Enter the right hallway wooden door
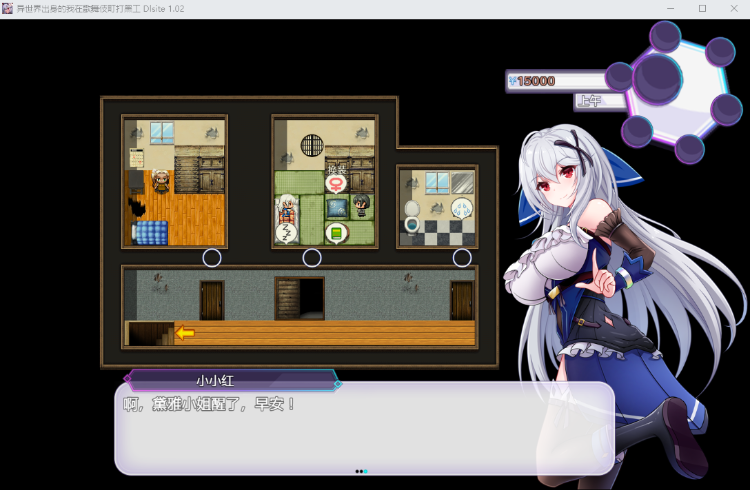 point(462,300)
